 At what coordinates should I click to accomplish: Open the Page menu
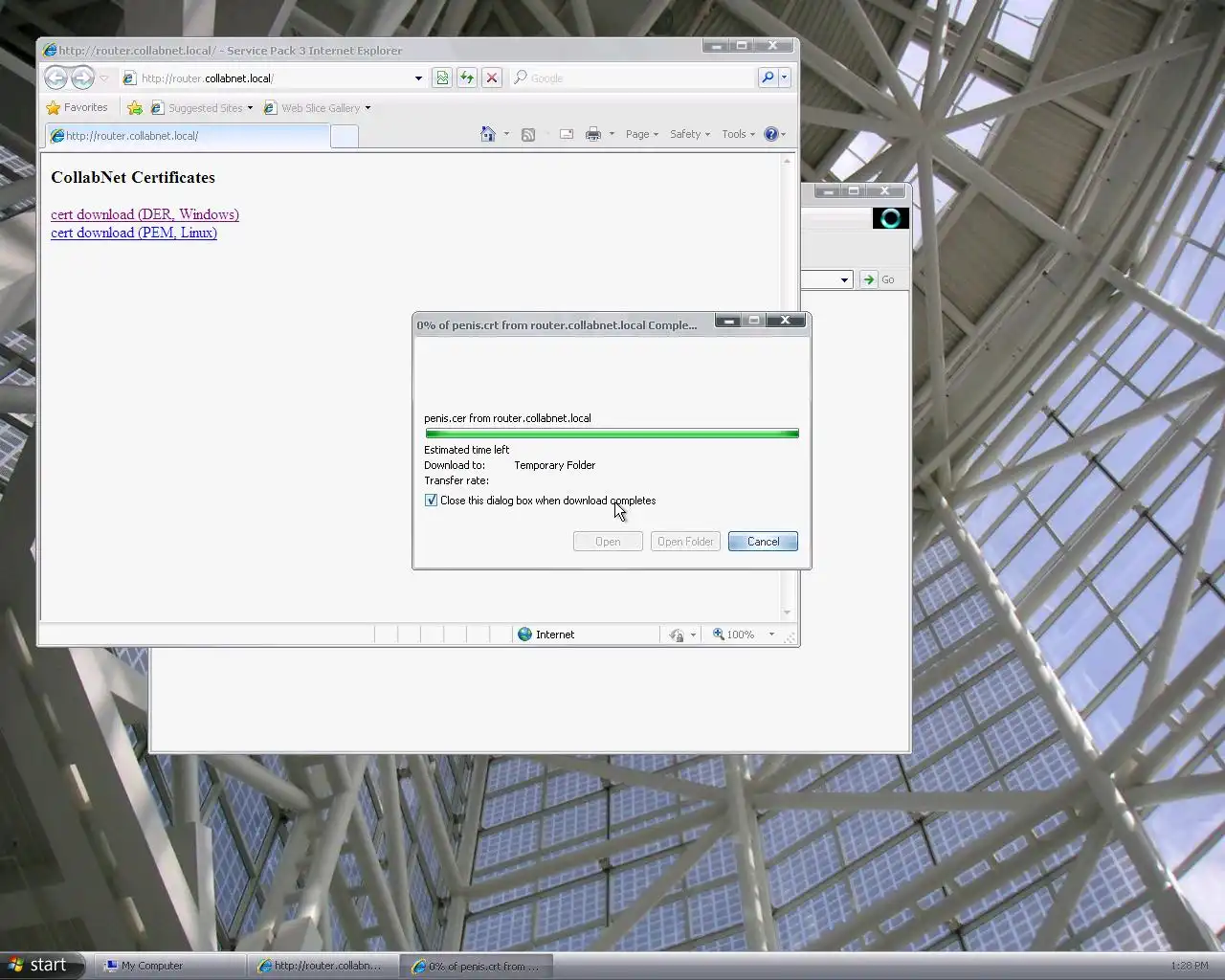[x=642, y=135]
